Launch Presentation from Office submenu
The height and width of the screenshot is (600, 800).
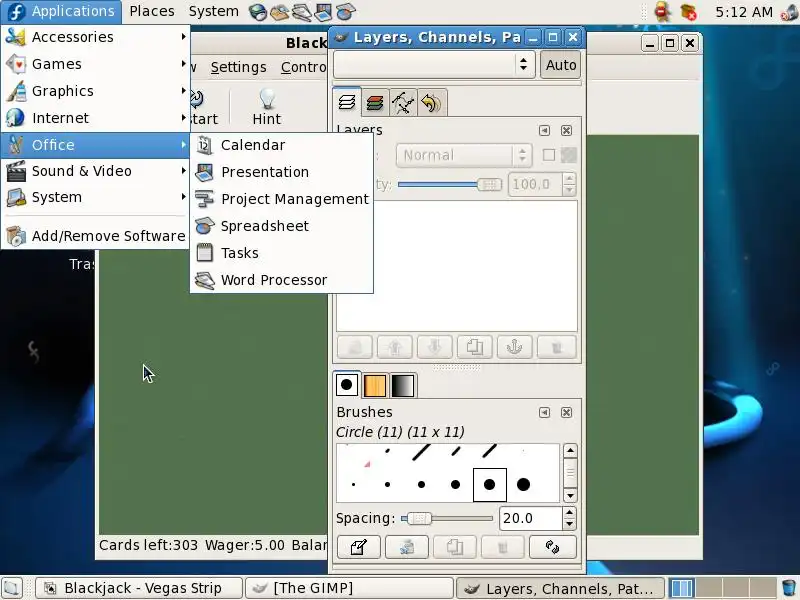tap(281, 172)
